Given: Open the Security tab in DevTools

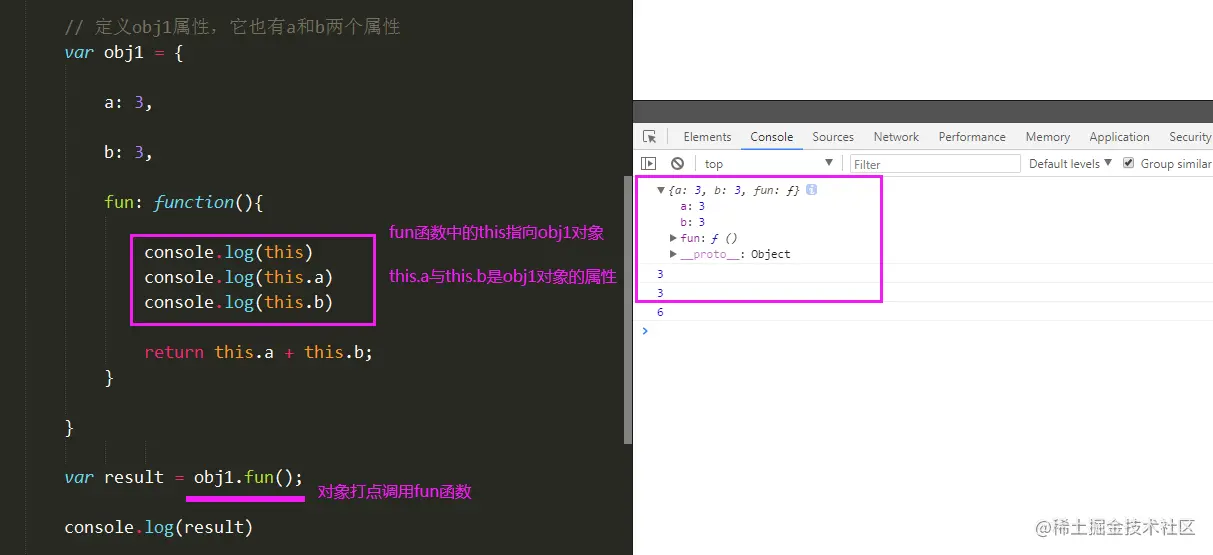Looking at the screenshot, I should point(1189,137).
